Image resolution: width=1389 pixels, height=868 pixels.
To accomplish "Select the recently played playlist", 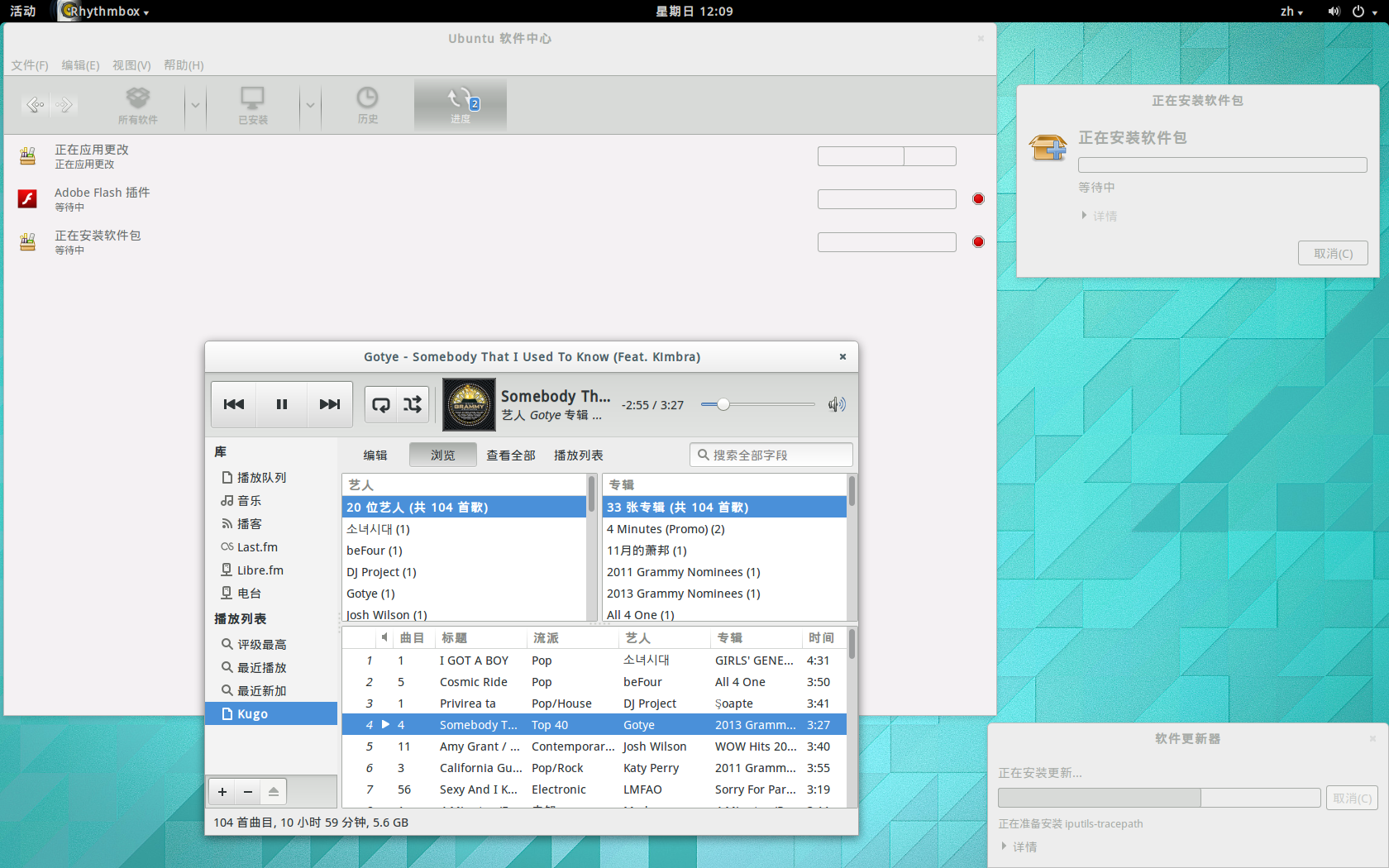I will (271, 667).
